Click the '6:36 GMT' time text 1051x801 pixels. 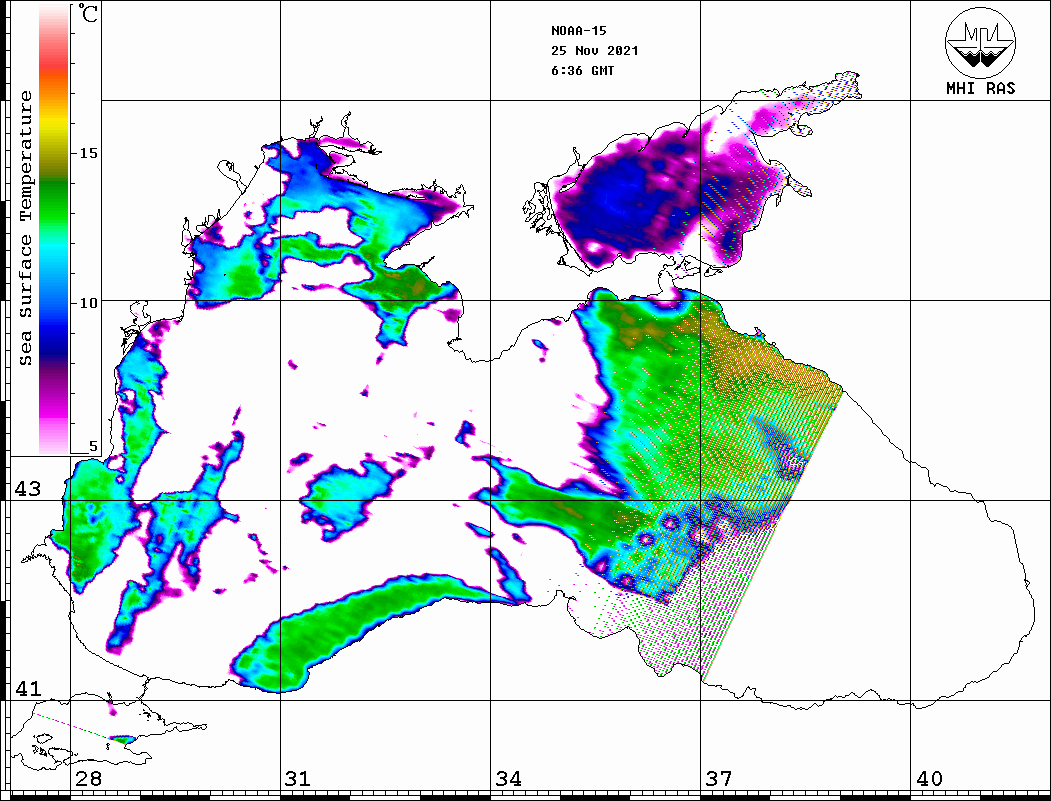click(x=582, y=71)
